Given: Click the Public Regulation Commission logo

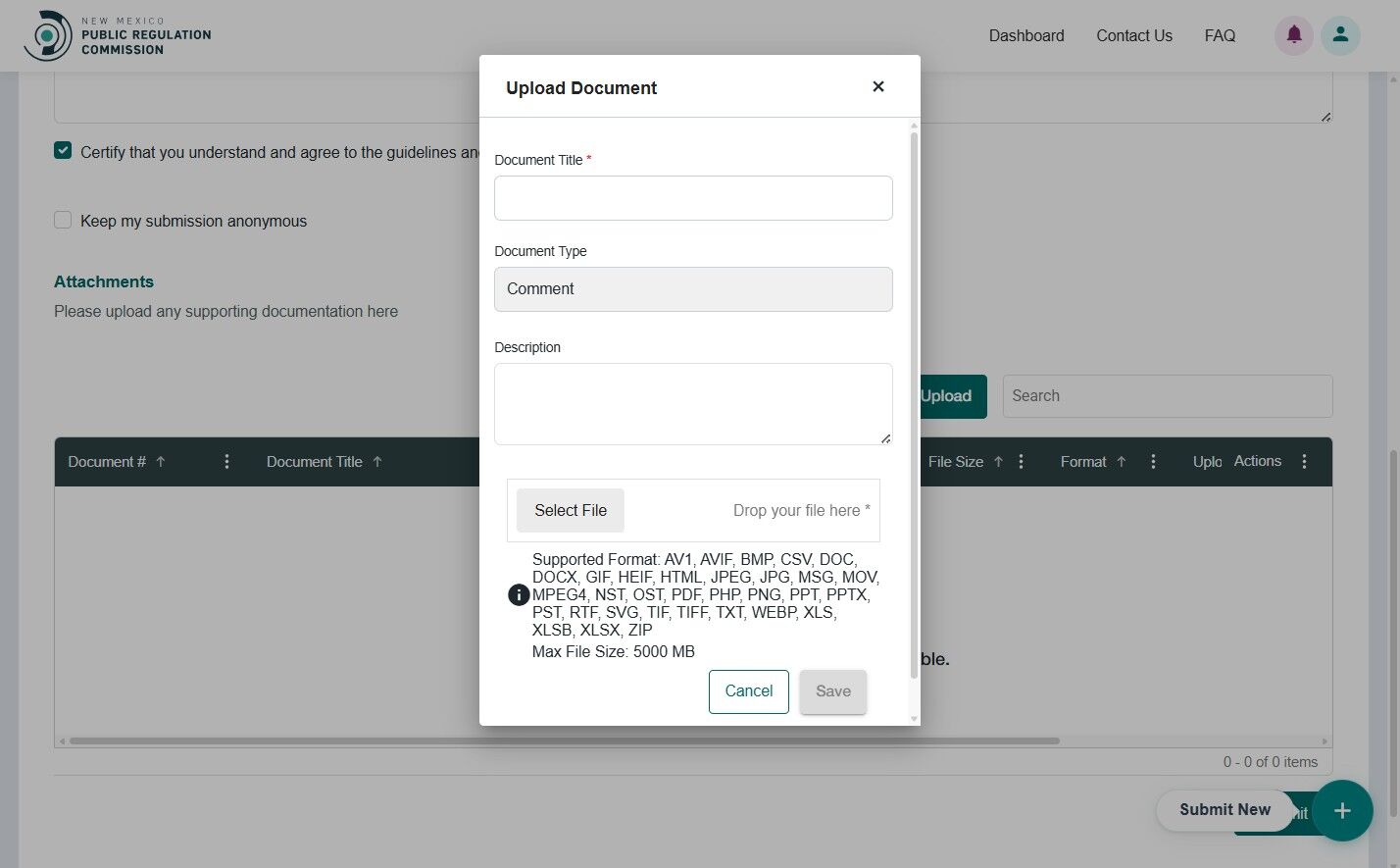Looking at the screenshot, I should tap(118, 34).
